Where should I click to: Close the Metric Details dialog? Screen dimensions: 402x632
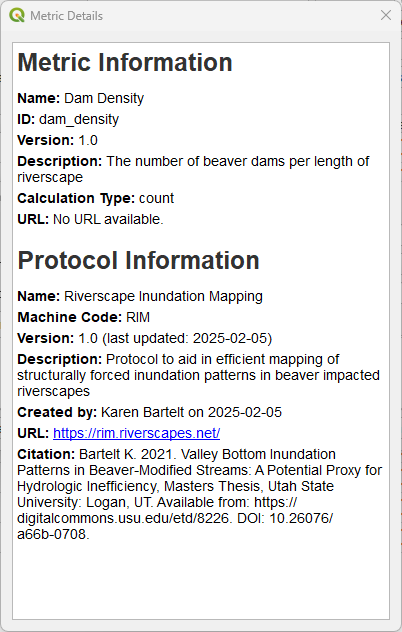click(x=386, y=15)
